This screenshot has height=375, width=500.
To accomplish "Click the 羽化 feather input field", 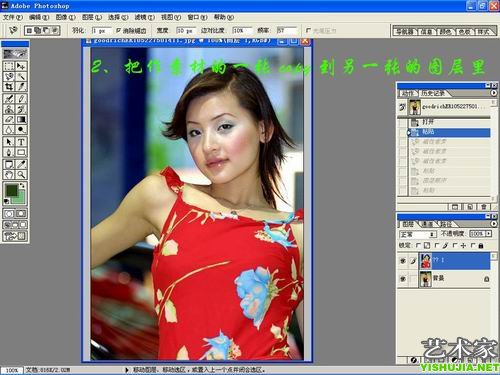I will pos(101,31).
